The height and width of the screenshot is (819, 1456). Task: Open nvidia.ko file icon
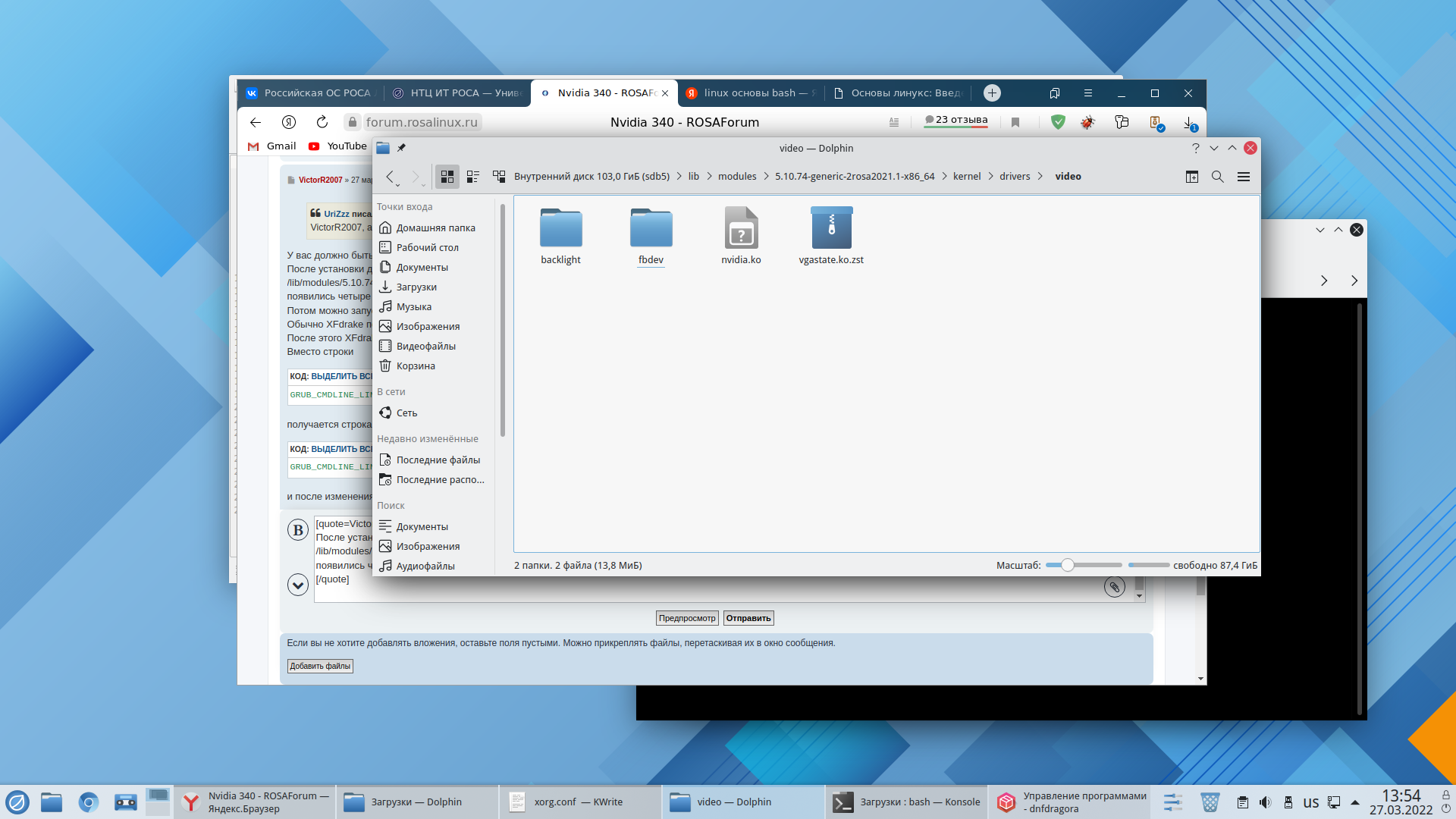[x=741, y=228]
